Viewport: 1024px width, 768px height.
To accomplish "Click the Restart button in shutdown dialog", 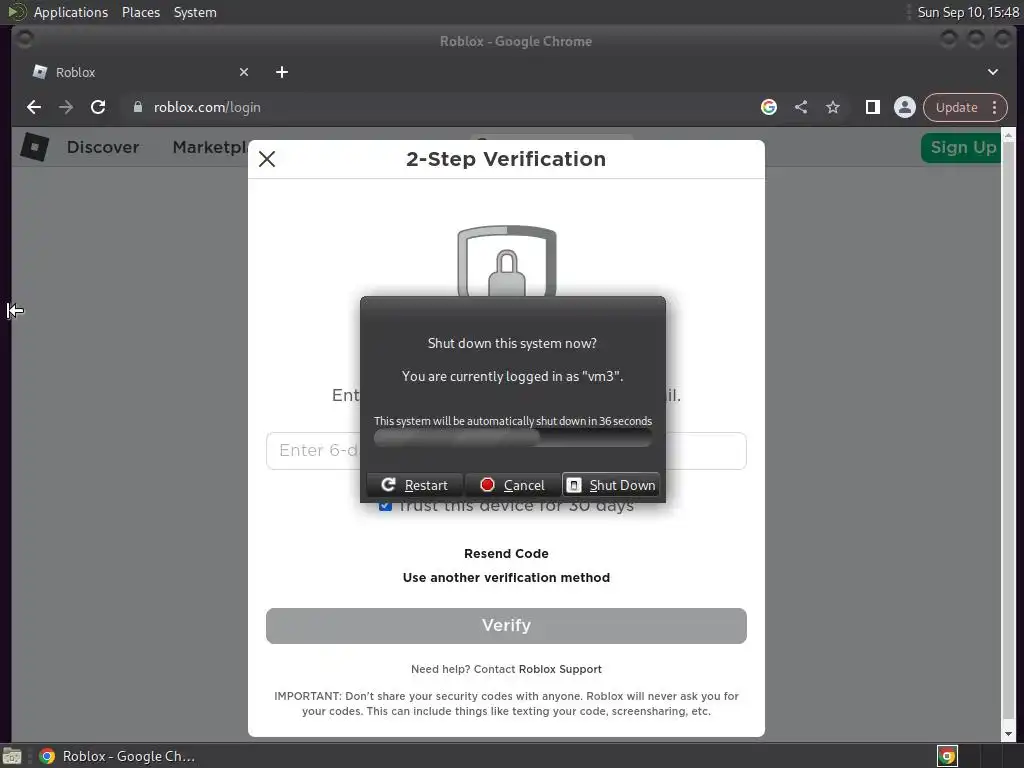I will (415, 485).
